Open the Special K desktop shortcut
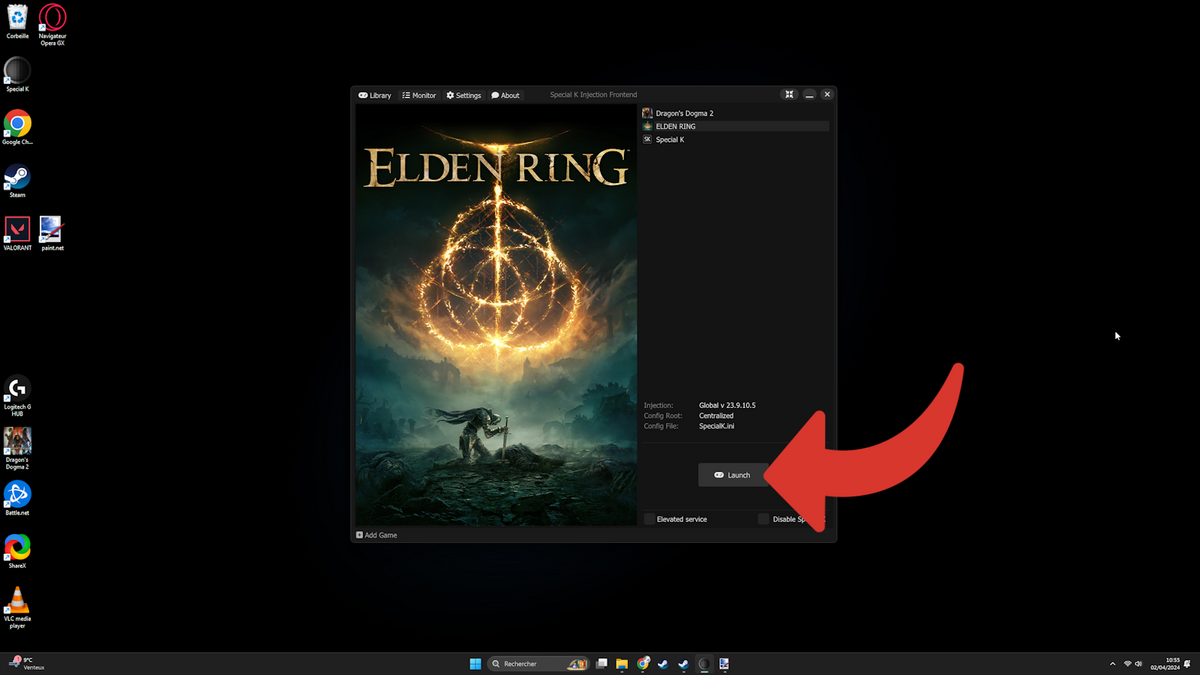This screenshot has width=1200, height=675. click(17, 75)
